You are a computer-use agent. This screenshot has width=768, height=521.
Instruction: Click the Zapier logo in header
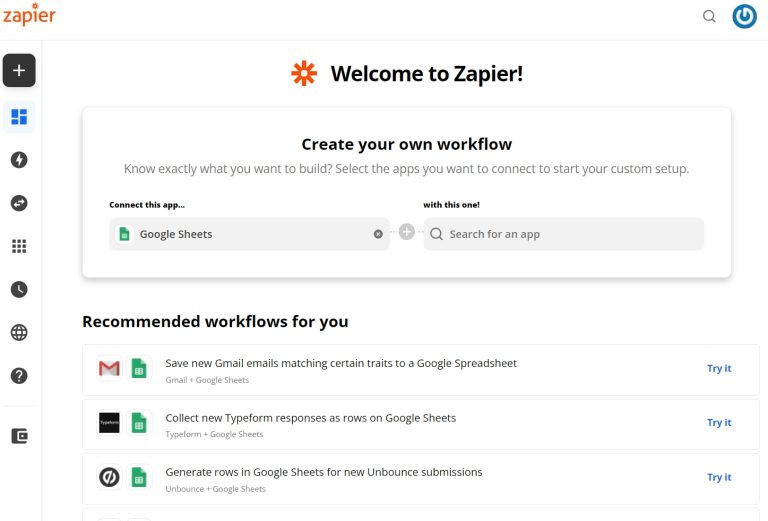(29, 15)
